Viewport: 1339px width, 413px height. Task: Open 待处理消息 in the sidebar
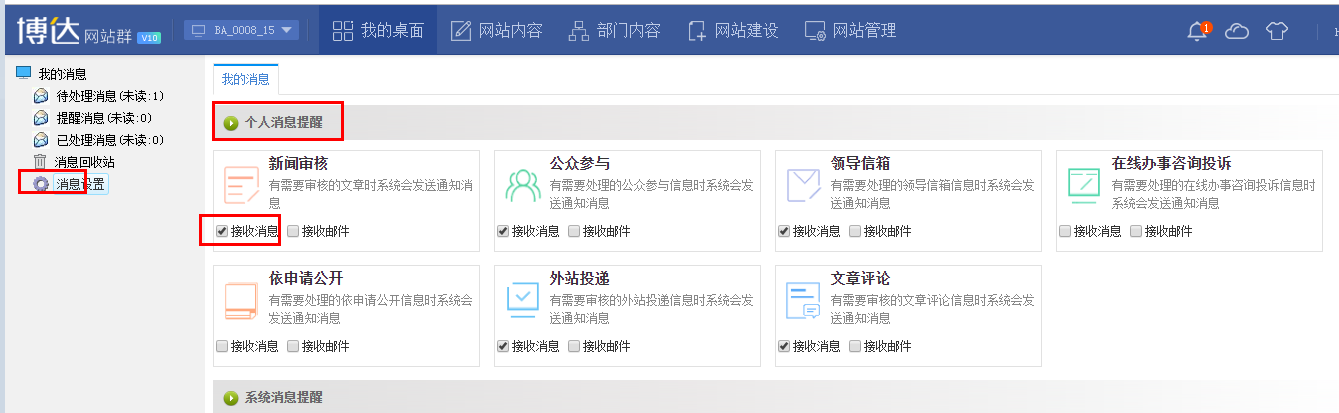coord(110,96)
